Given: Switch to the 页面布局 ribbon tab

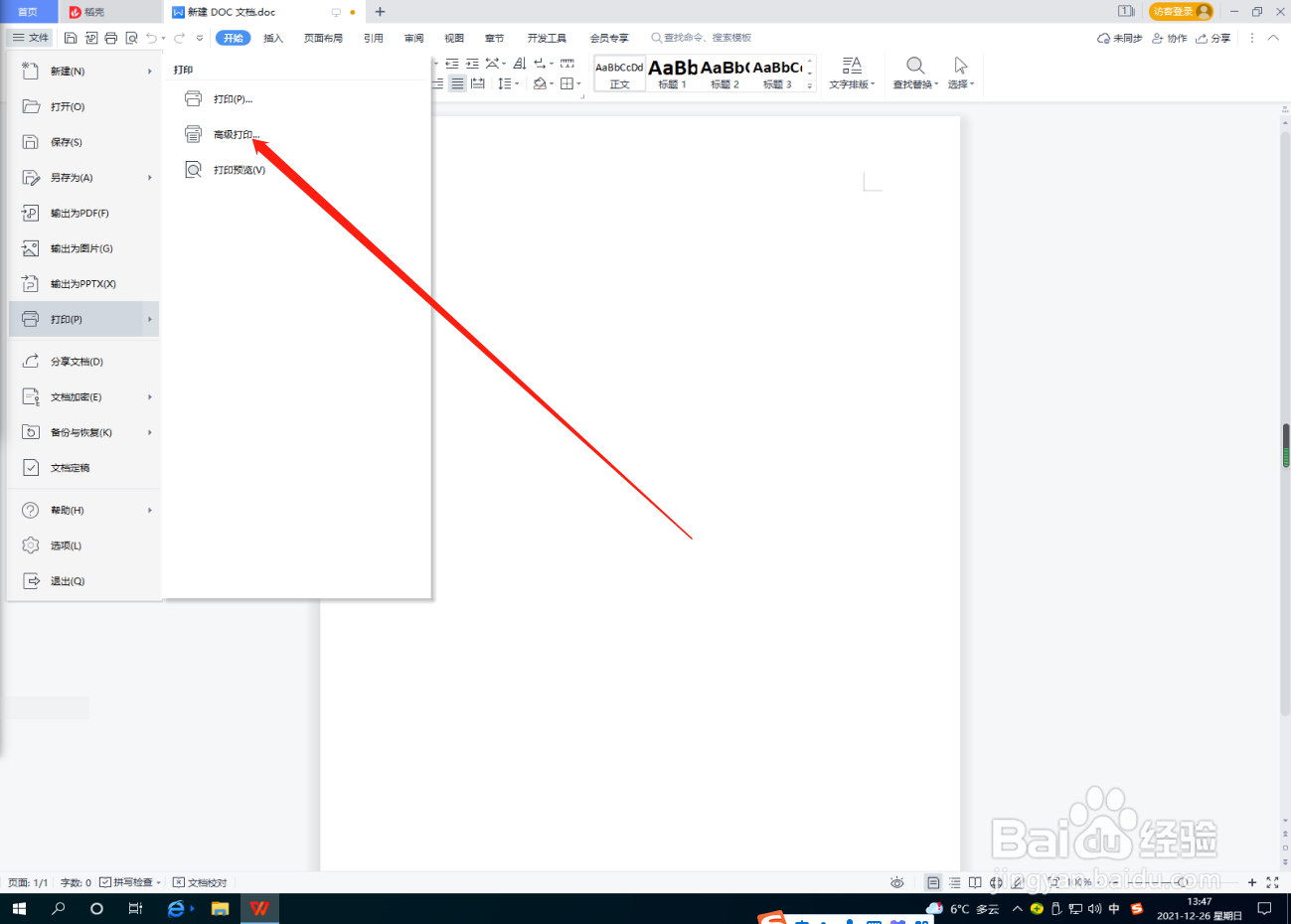Looking at the screenshot, I should (x=323, y=38).
